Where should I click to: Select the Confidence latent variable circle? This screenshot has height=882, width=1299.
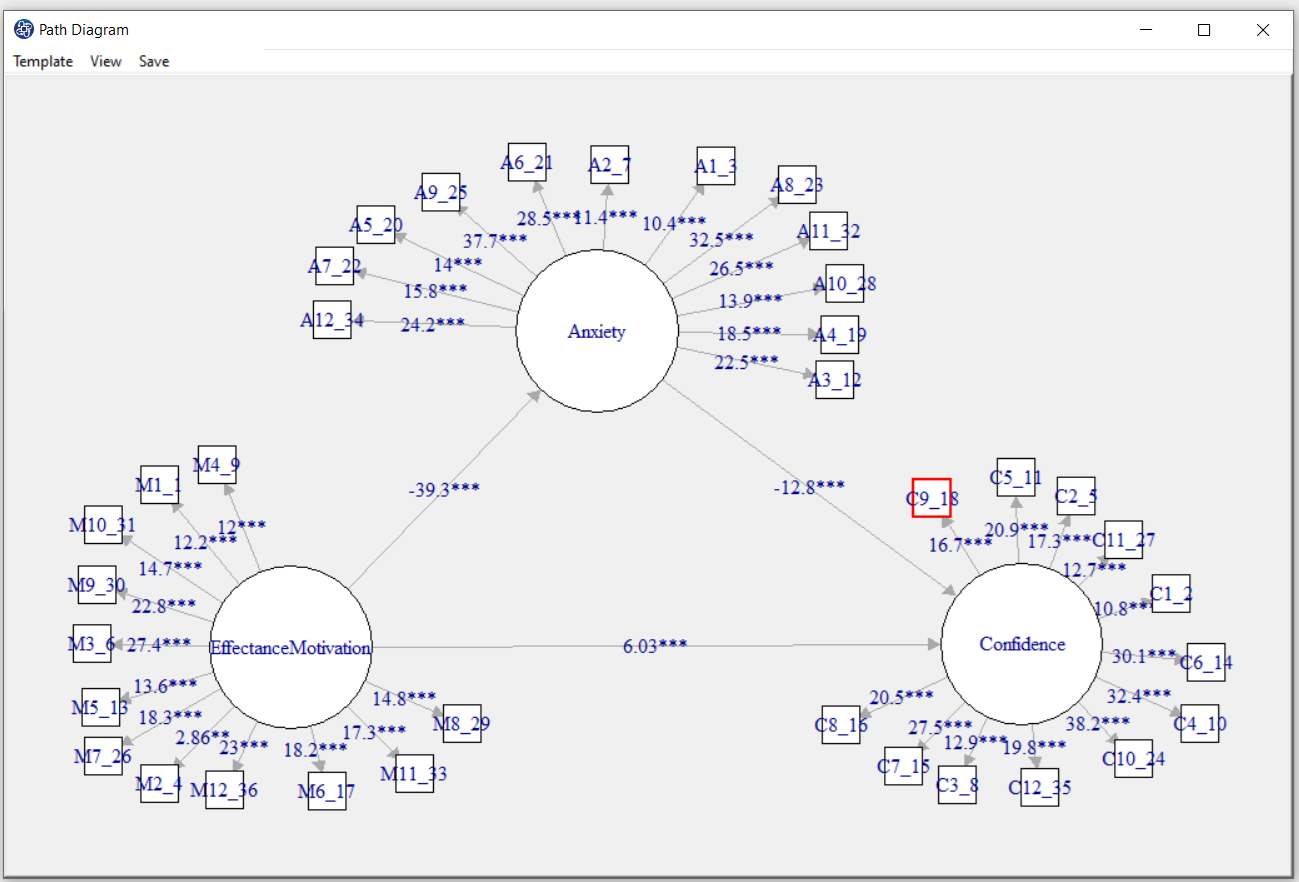click(1022, 644)
